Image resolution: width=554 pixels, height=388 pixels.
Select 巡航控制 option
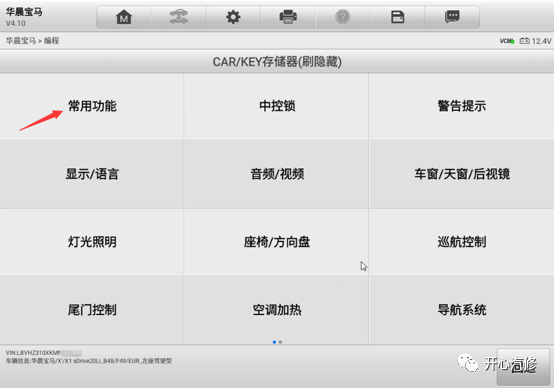[x=461, y=242]
